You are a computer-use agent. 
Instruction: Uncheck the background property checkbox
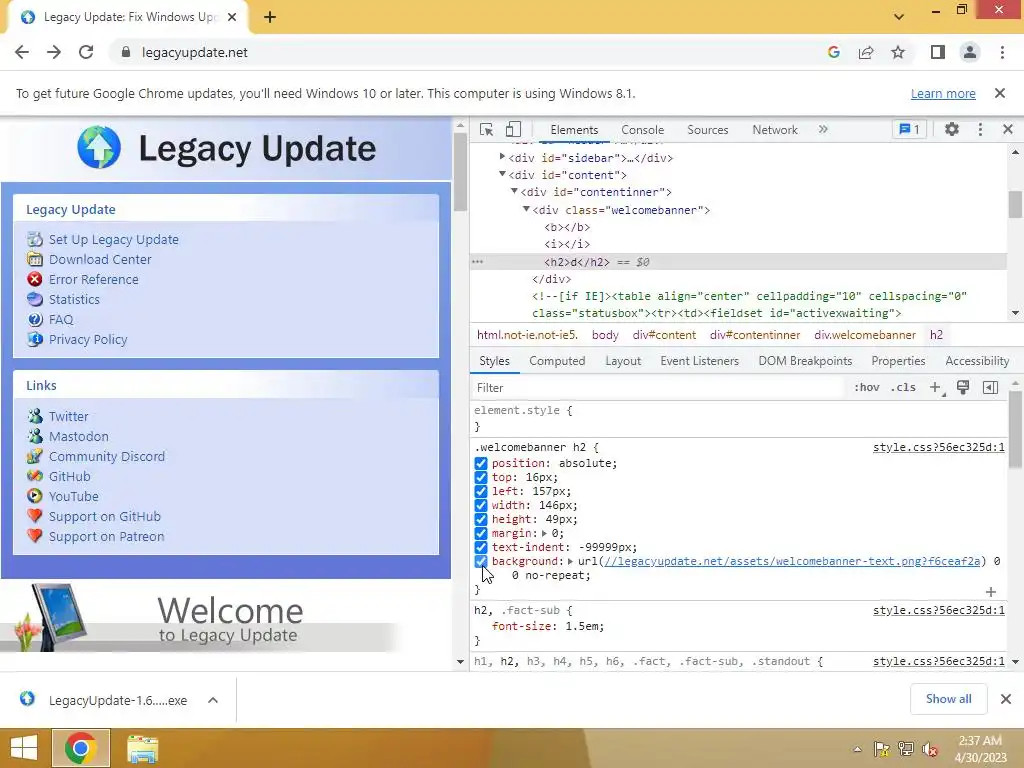(x=481, y=562)
